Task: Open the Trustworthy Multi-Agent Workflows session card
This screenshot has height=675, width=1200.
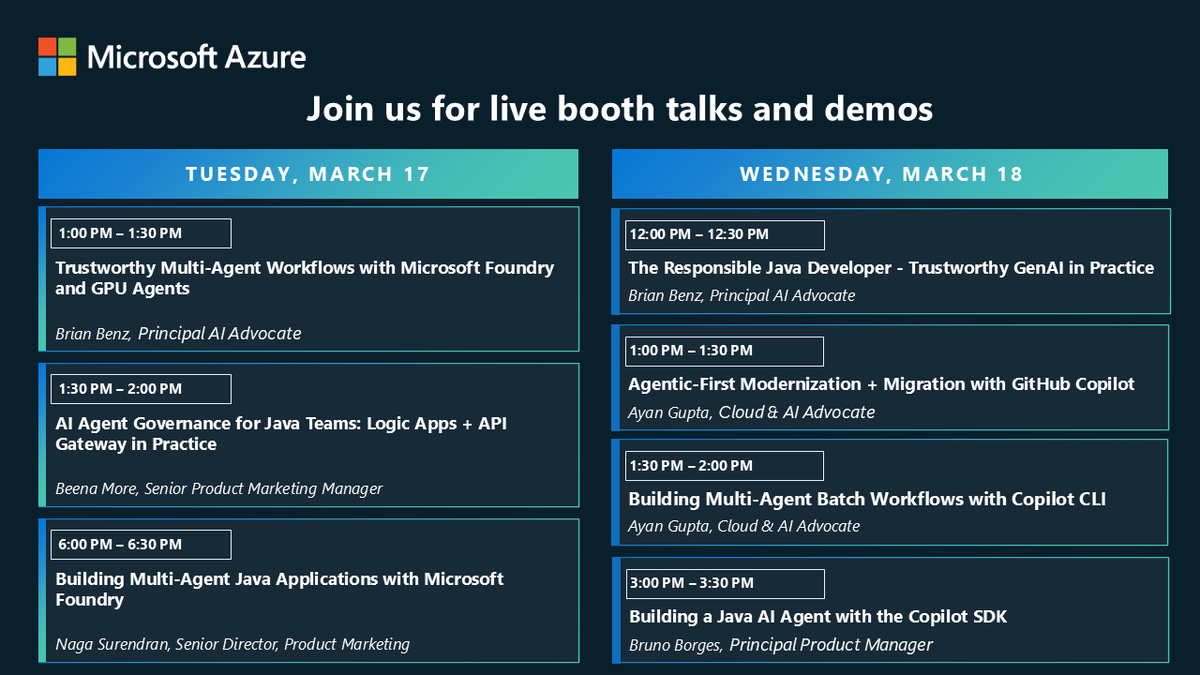Action: (305, 278)
